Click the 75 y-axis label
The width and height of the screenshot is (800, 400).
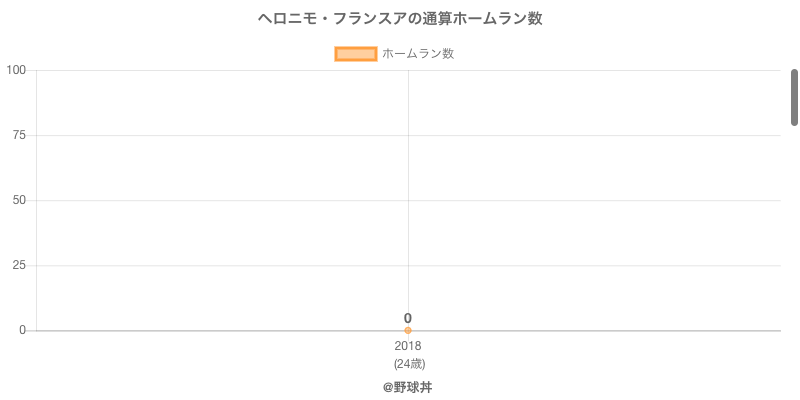pyautogui.click(x=19, y=135)
